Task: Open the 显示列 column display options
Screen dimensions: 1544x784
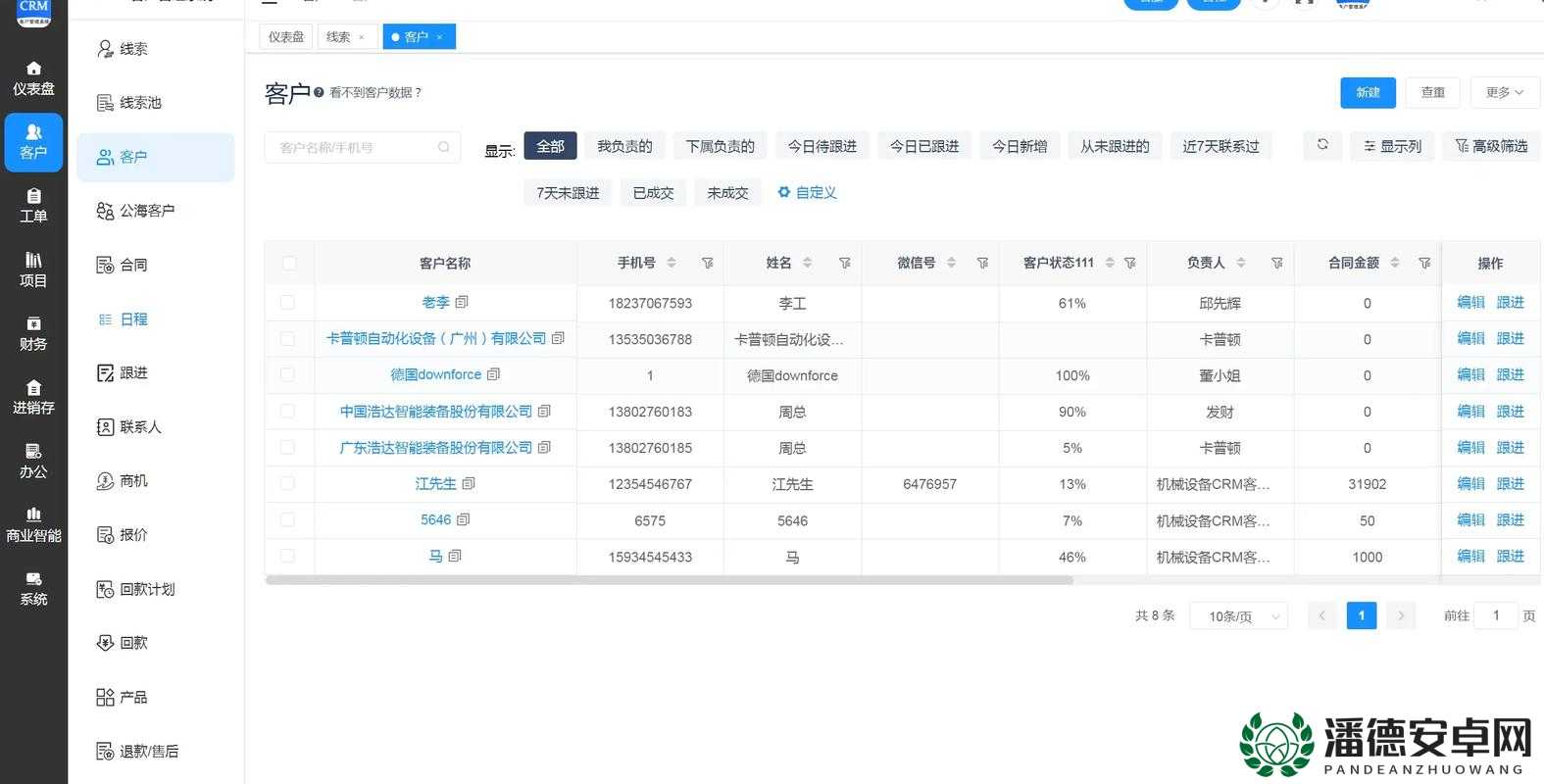Action: coord(1392,146)
